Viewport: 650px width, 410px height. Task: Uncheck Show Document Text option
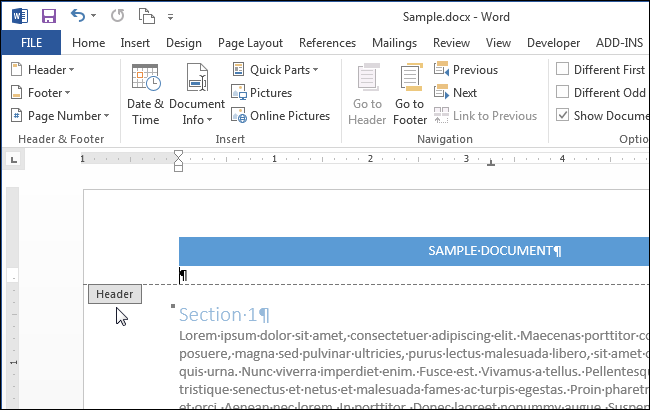pyautogui.click(x=563, y=116)
